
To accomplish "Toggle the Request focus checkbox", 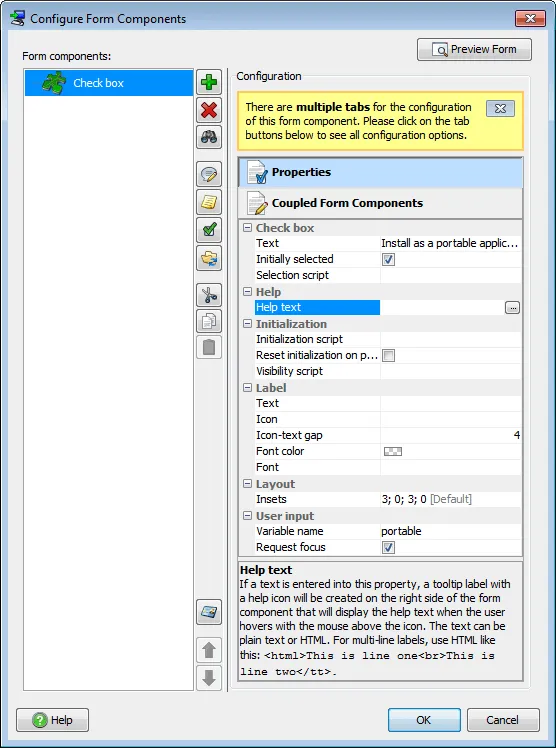I will coord(389,547).
